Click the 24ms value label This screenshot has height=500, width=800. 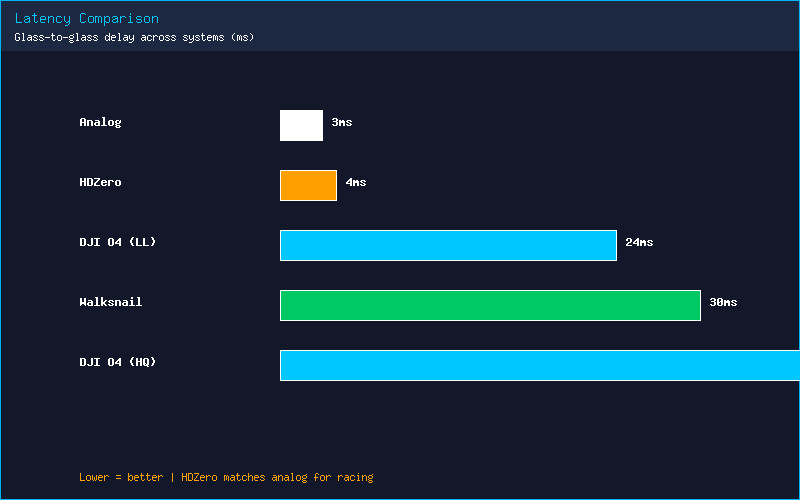click(x=639, y=242)
